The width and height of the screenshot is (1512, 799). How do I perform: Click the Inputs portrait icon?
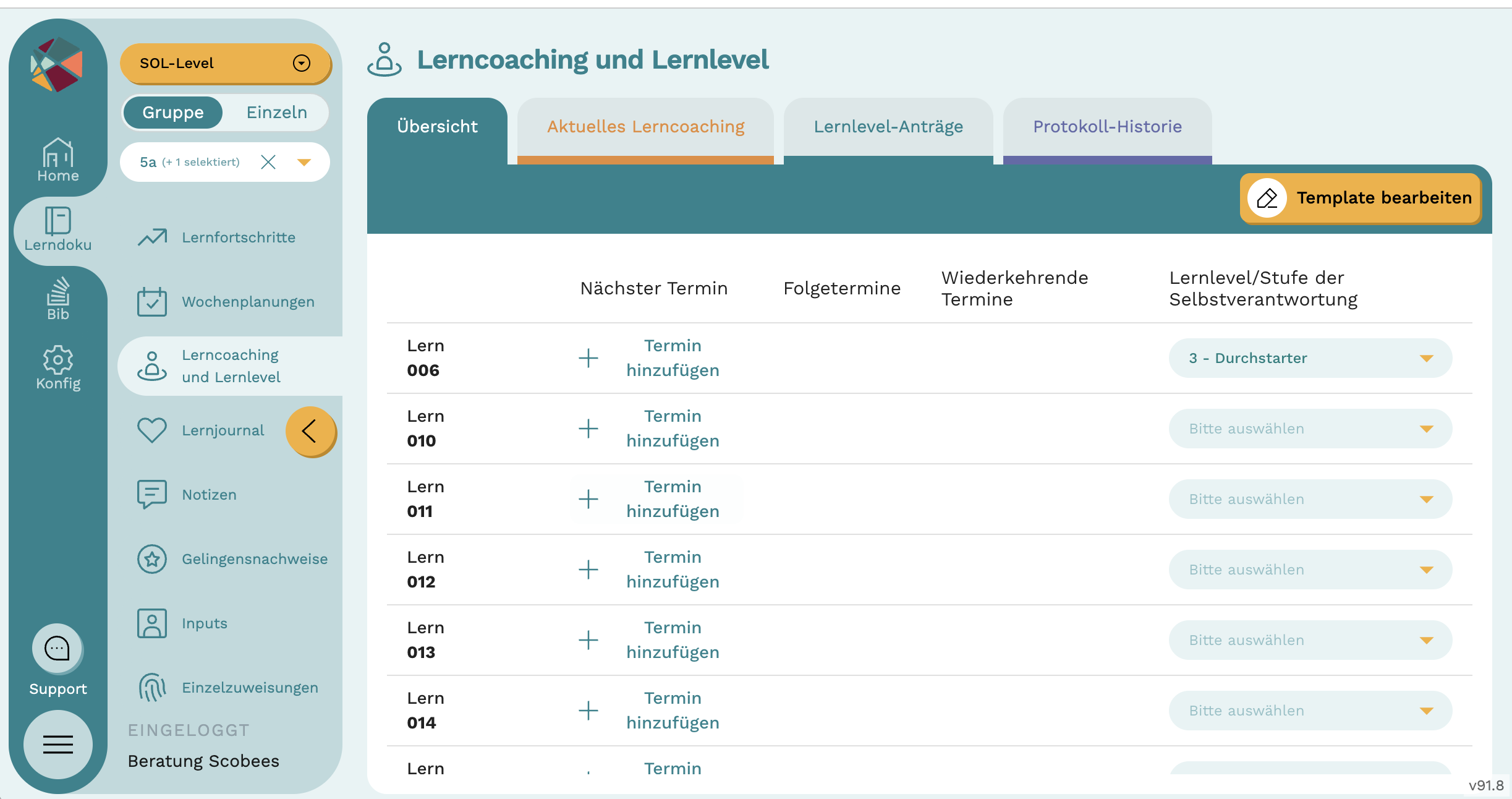pos(152,623)
